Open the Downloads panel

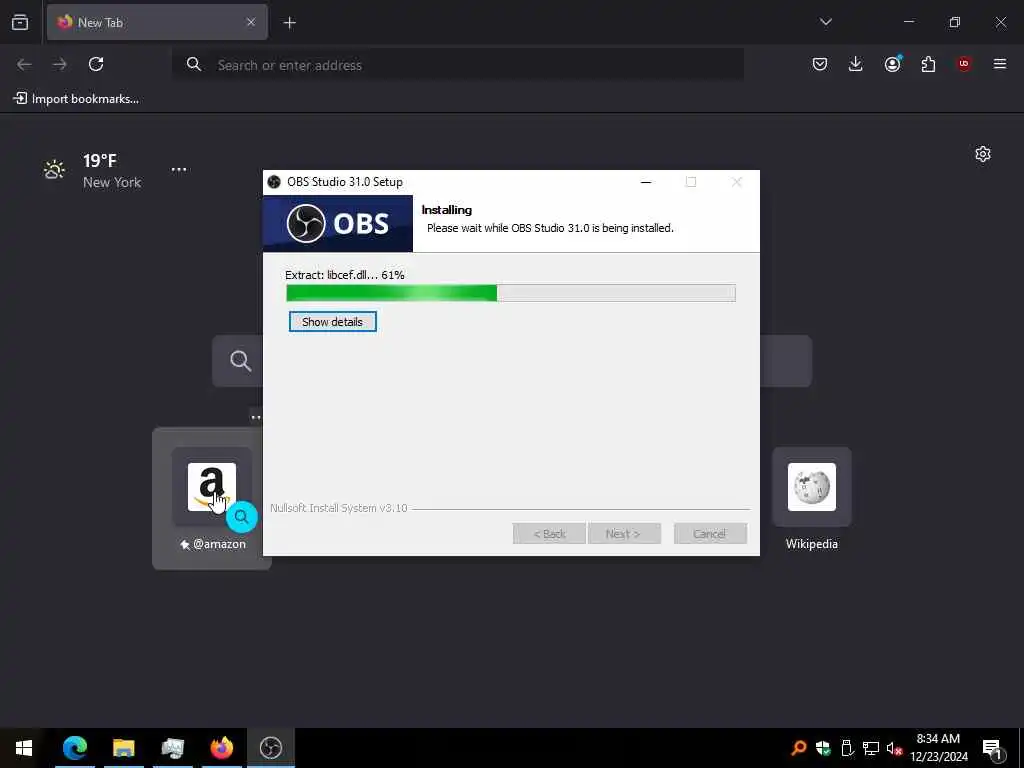tap(856, 64)
